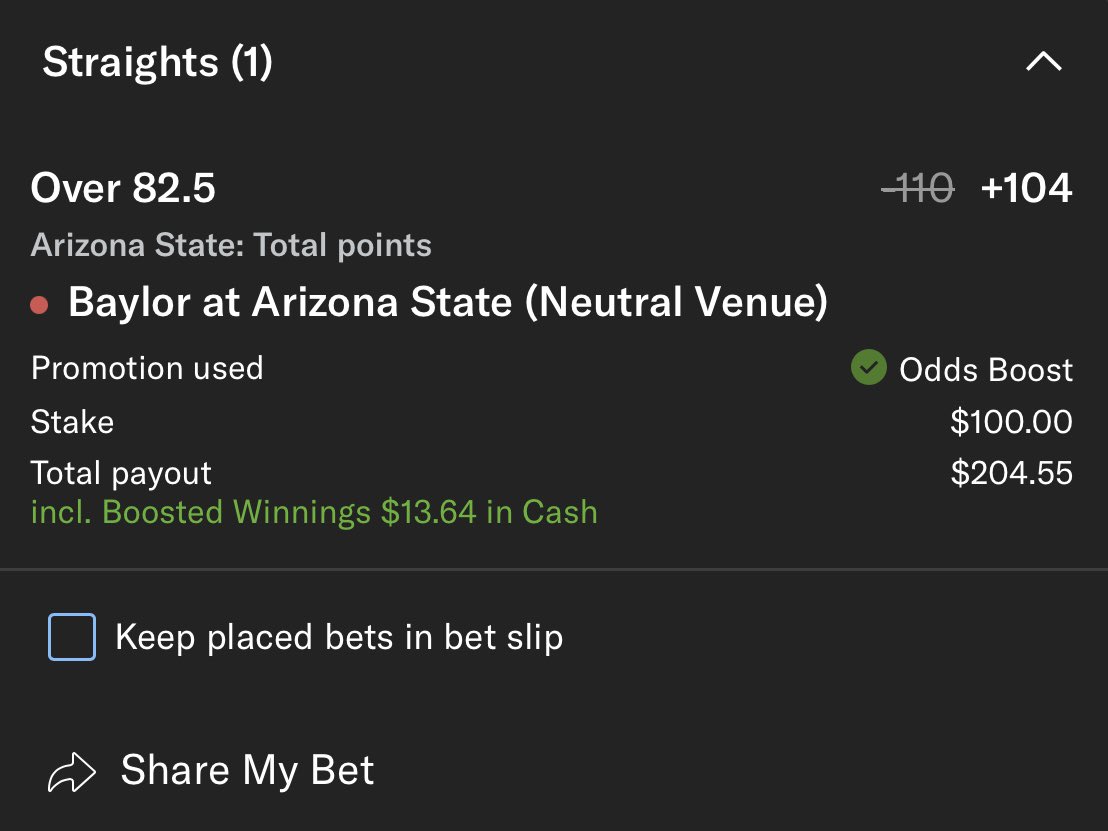This screenshot has height=831, width=1108.
Task: Click the $100.00 stake amount
Action: click(1011, 422)
